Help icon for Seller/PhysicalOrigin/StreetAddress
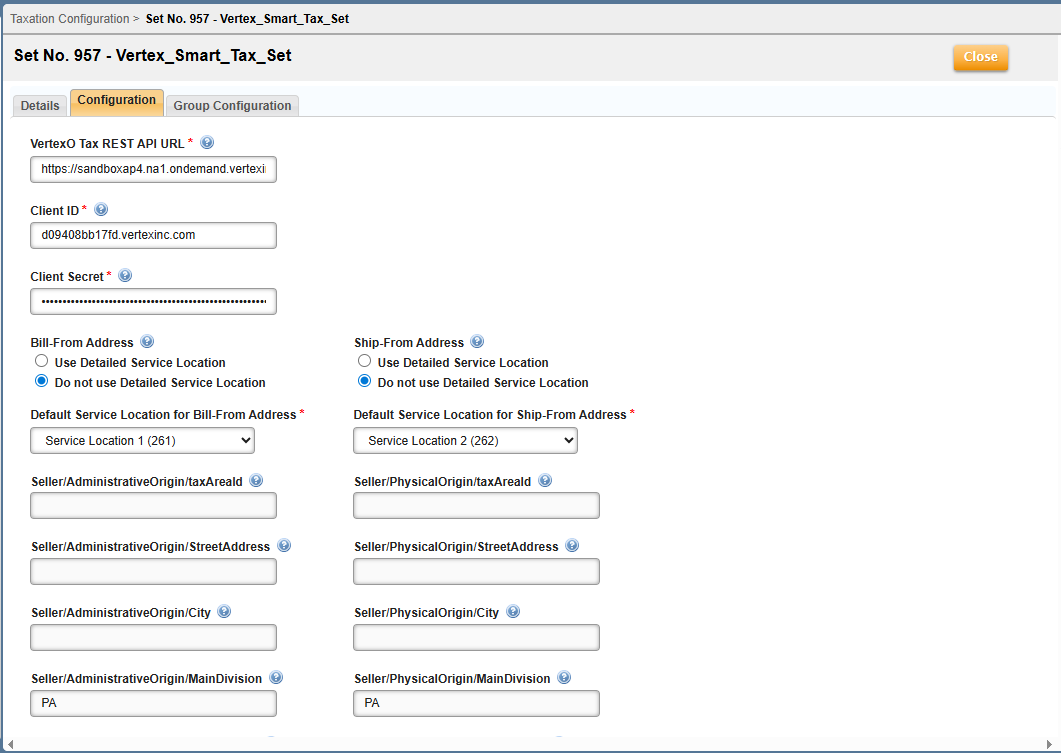 point(572,545)
